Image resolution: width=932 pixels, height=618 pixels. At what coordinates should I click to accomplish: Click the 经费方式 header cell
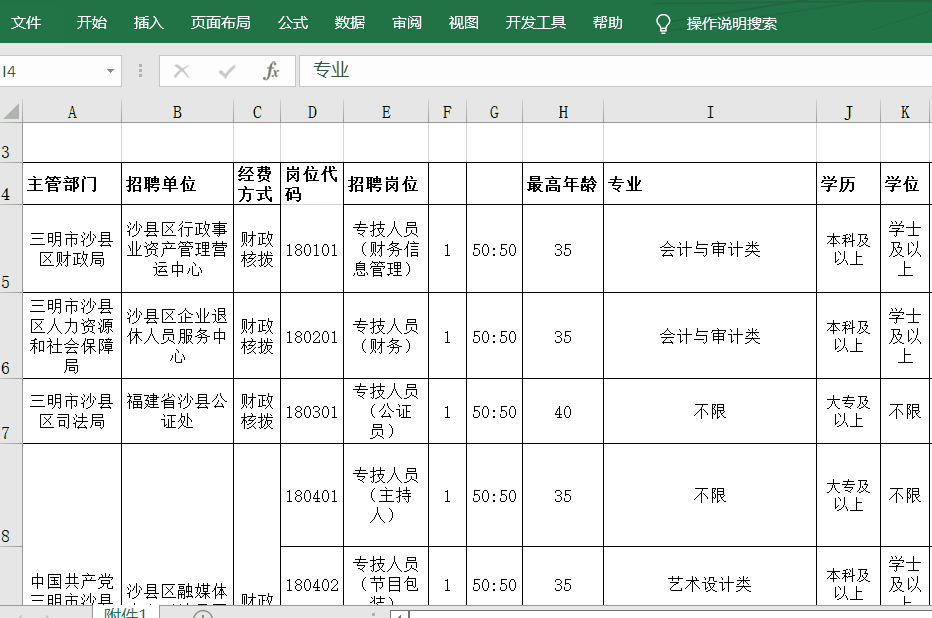coord(257,184)
